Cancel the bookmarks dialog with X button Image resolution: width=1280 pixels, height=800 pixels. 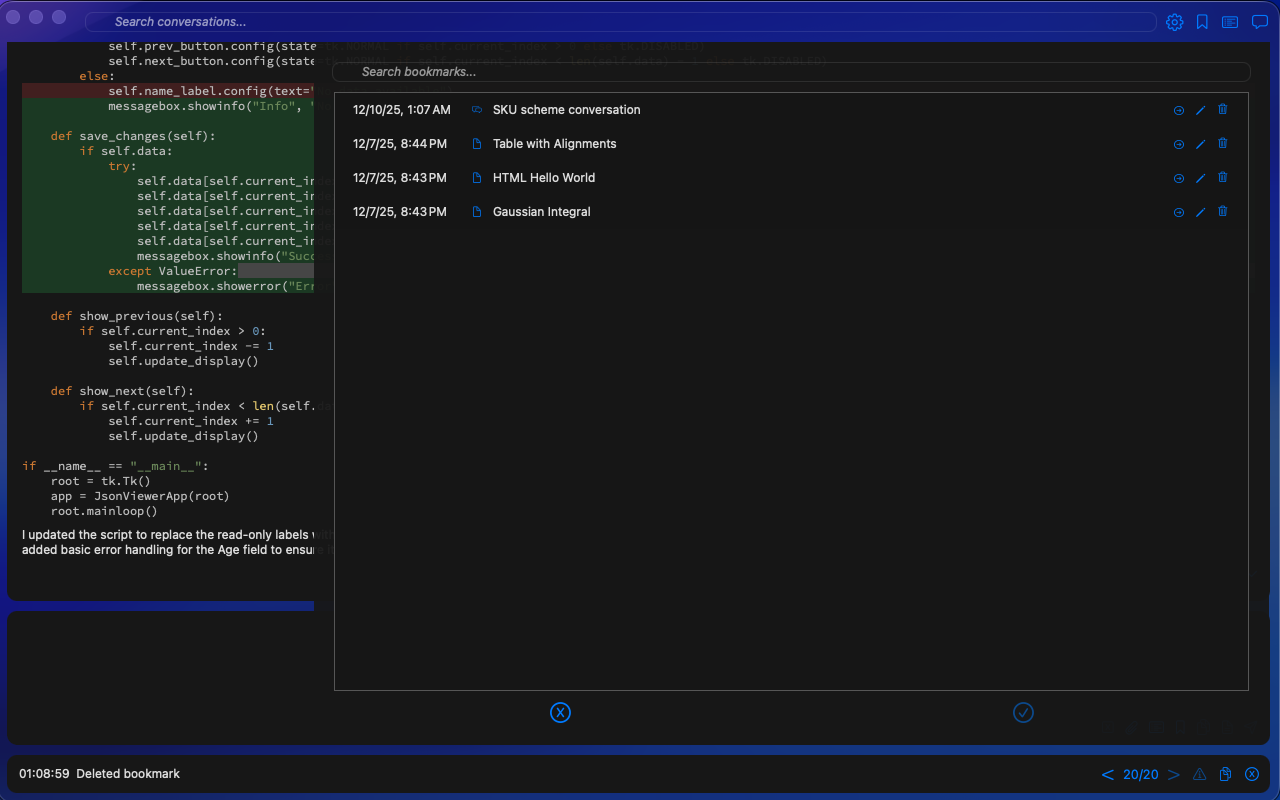[x=560, y=712]
